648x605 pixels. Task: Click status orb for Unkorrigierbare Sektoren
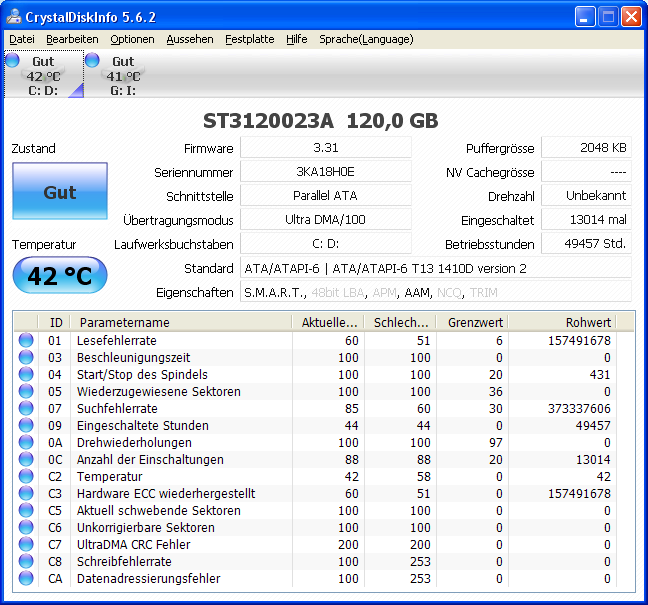pyautogui.click(x=26, y=527)
